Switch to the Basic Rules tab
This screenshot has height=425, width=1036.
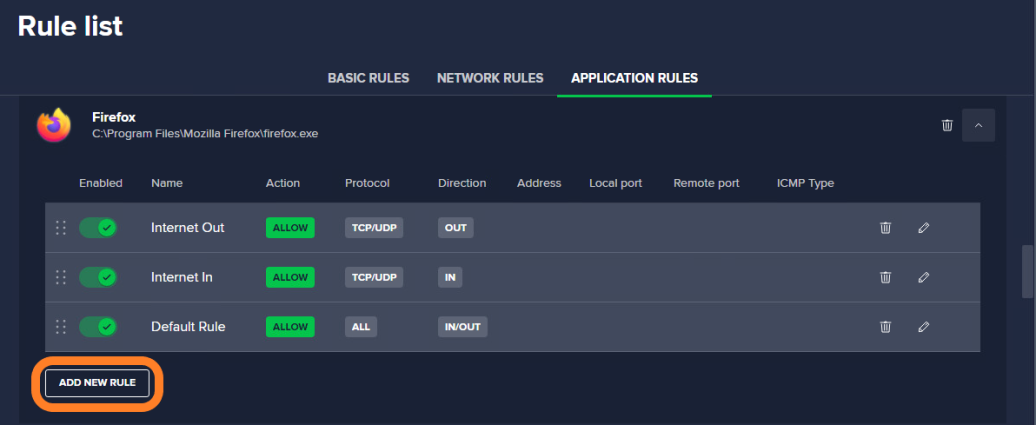coord(369,78)
